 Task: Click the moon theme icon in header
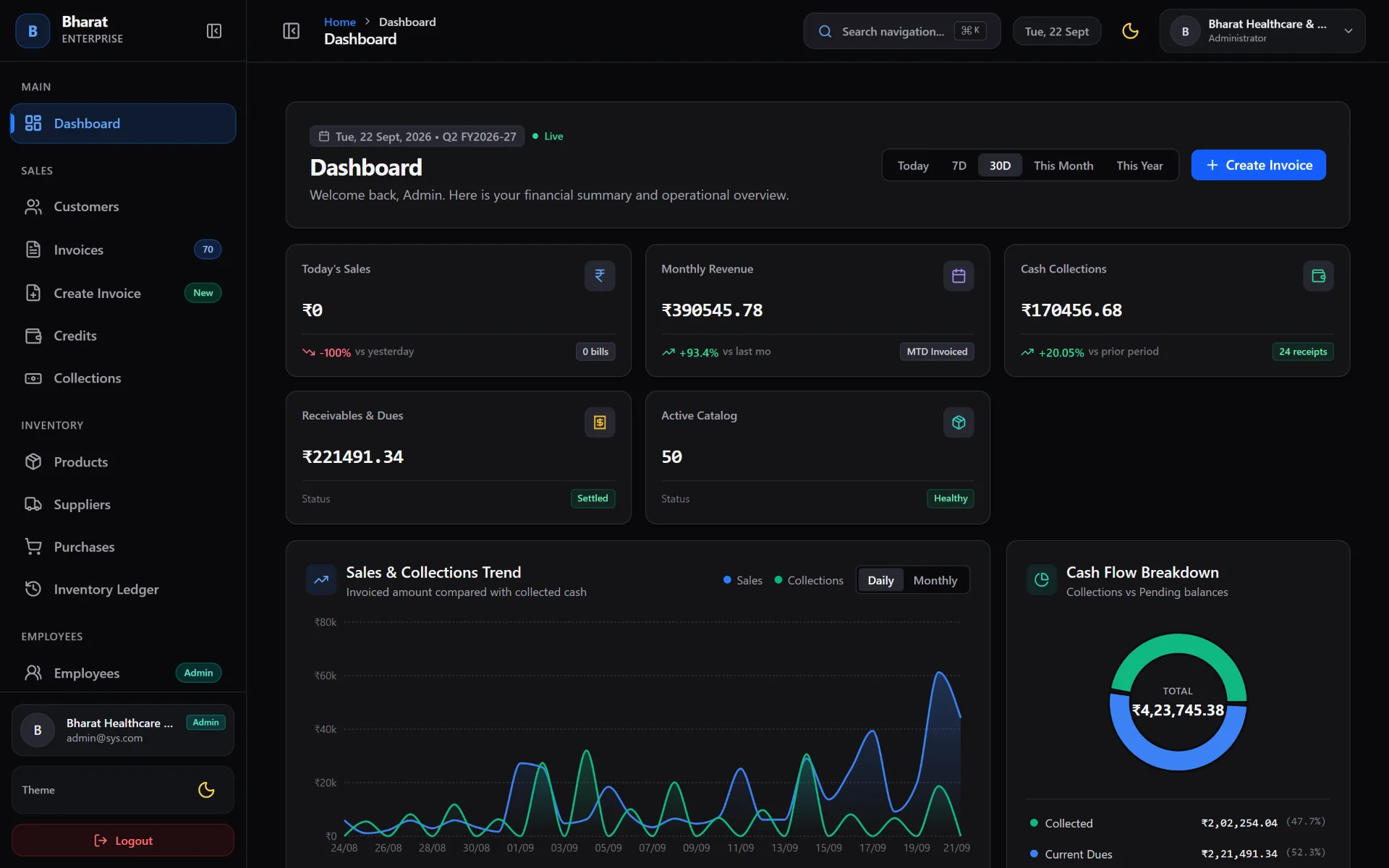(x=1130, y=31)
